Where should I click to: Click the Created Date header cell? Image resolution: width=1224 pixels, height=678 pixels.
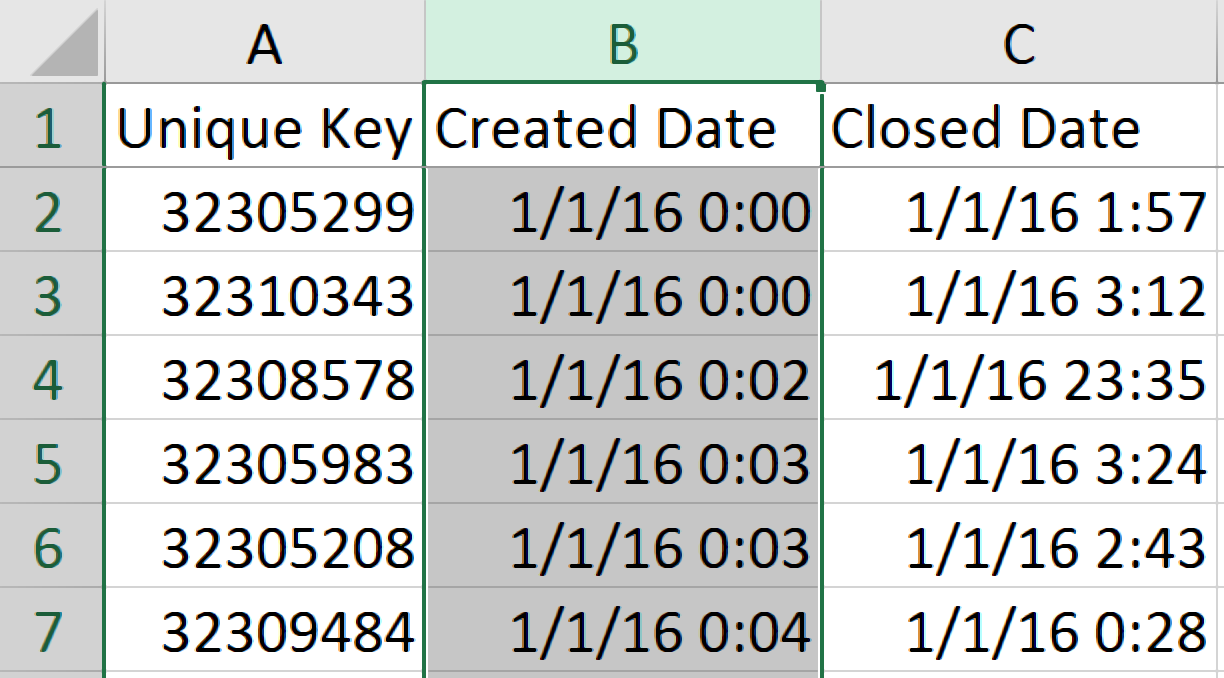(623, 126)
